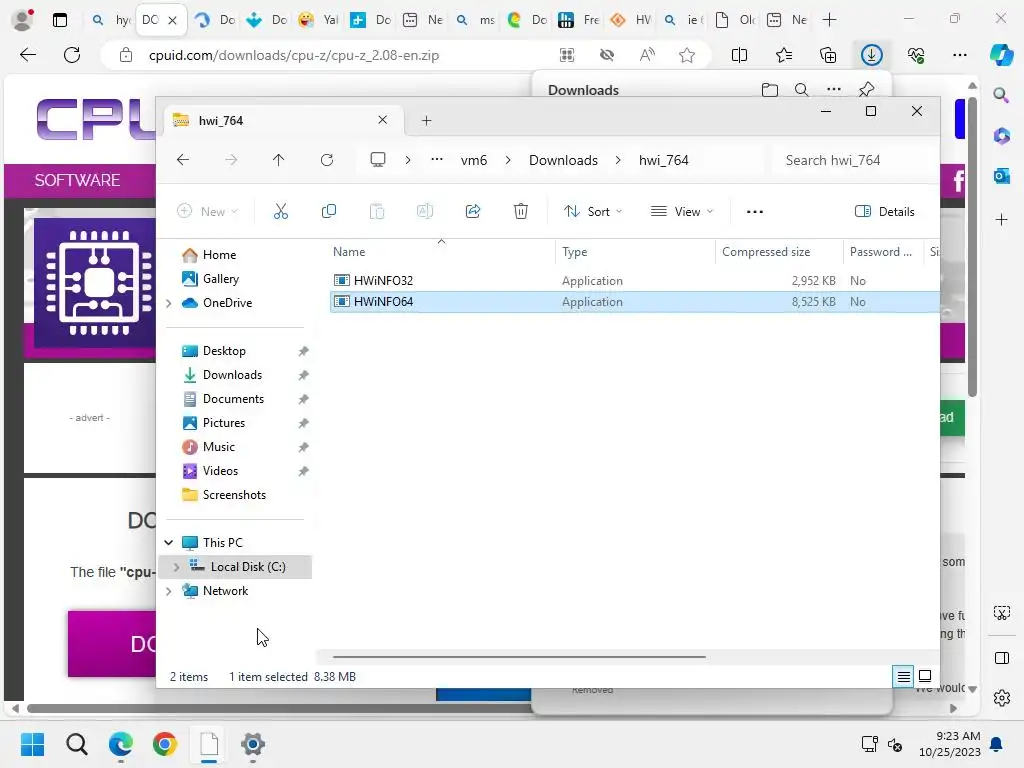Open Settings gear from the taskbar
Screen dimensions: 1024x768
(252, 744)
